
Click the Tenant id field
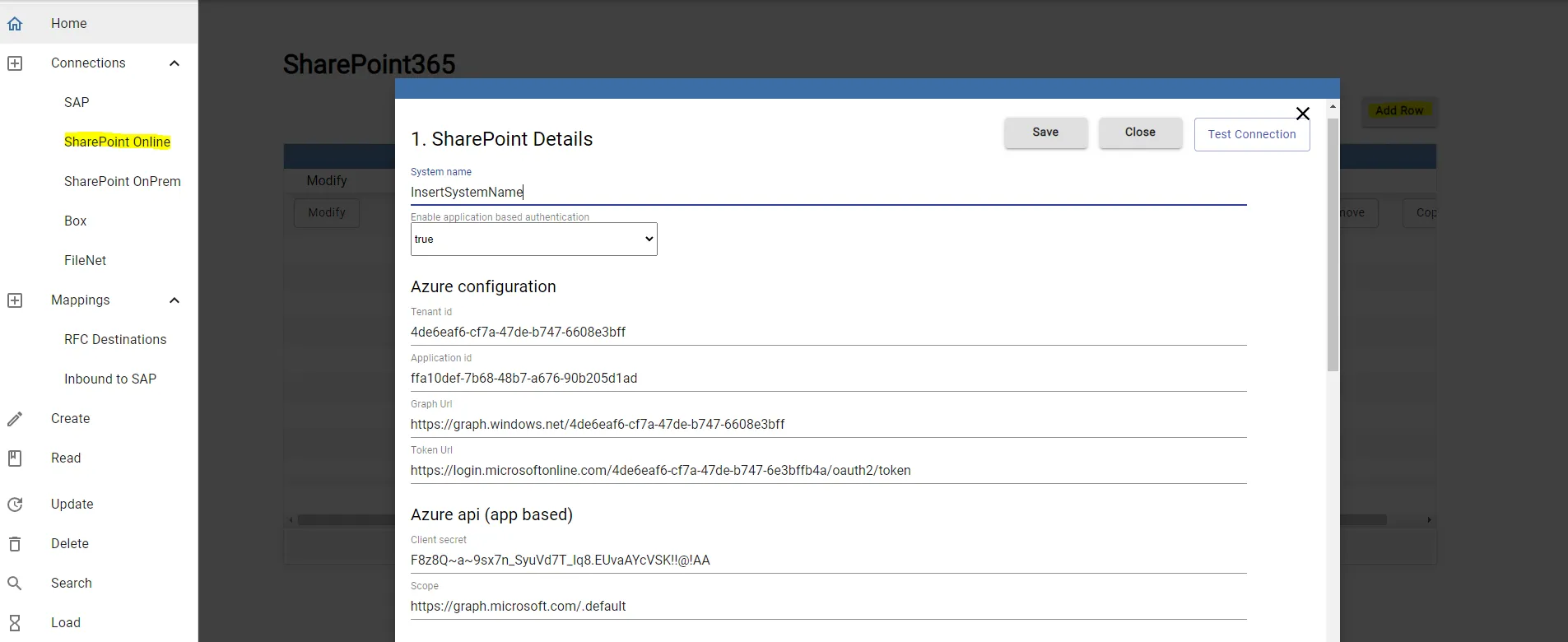(x=829, y=333)
